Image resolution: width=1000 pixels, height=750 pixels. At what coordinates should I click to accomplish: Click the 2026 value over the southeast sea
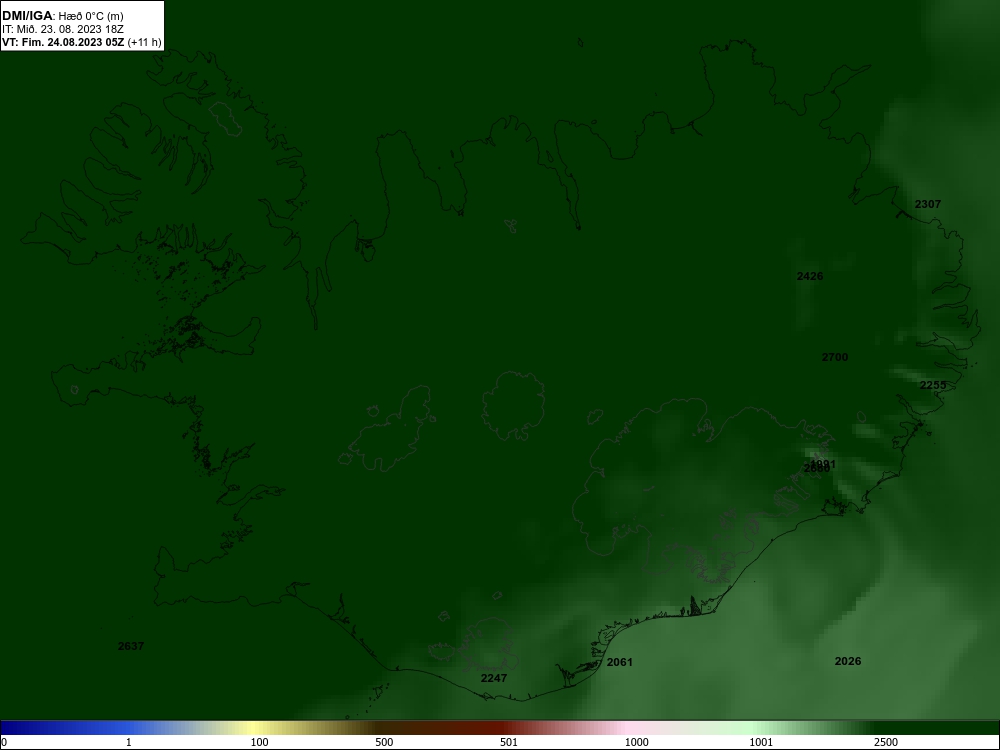click(x=848, y=661)
